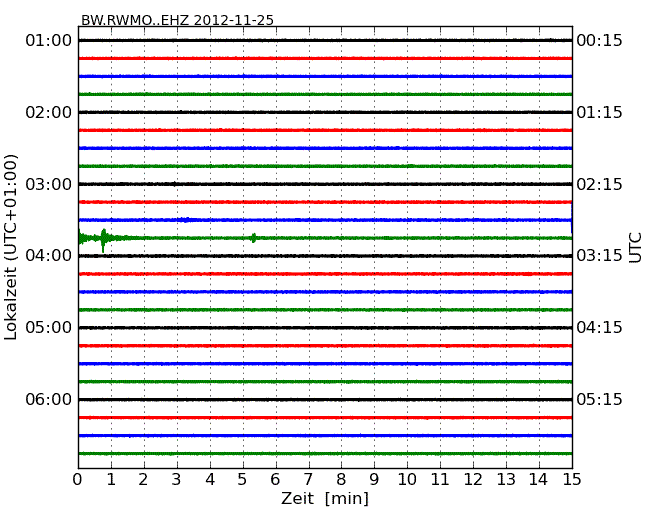Click the 3 minute tick label
Image resolution: width=650 pixels, height=520 pixels.
177,480
